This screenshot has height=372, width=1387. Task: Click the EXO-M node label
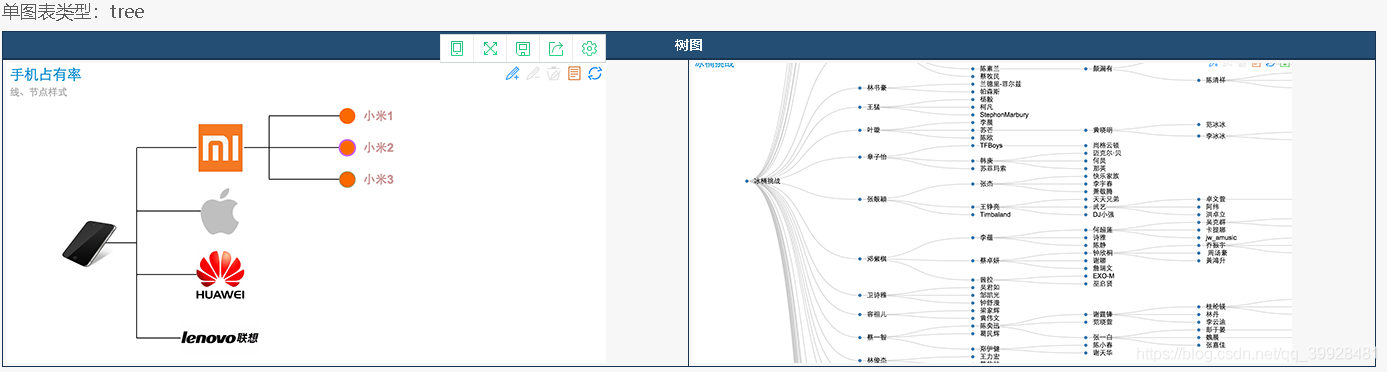click(x=1103, y=276)
